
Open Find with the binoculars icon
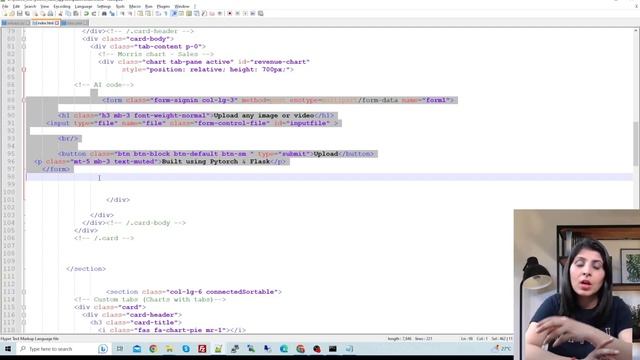pos(104,13)
